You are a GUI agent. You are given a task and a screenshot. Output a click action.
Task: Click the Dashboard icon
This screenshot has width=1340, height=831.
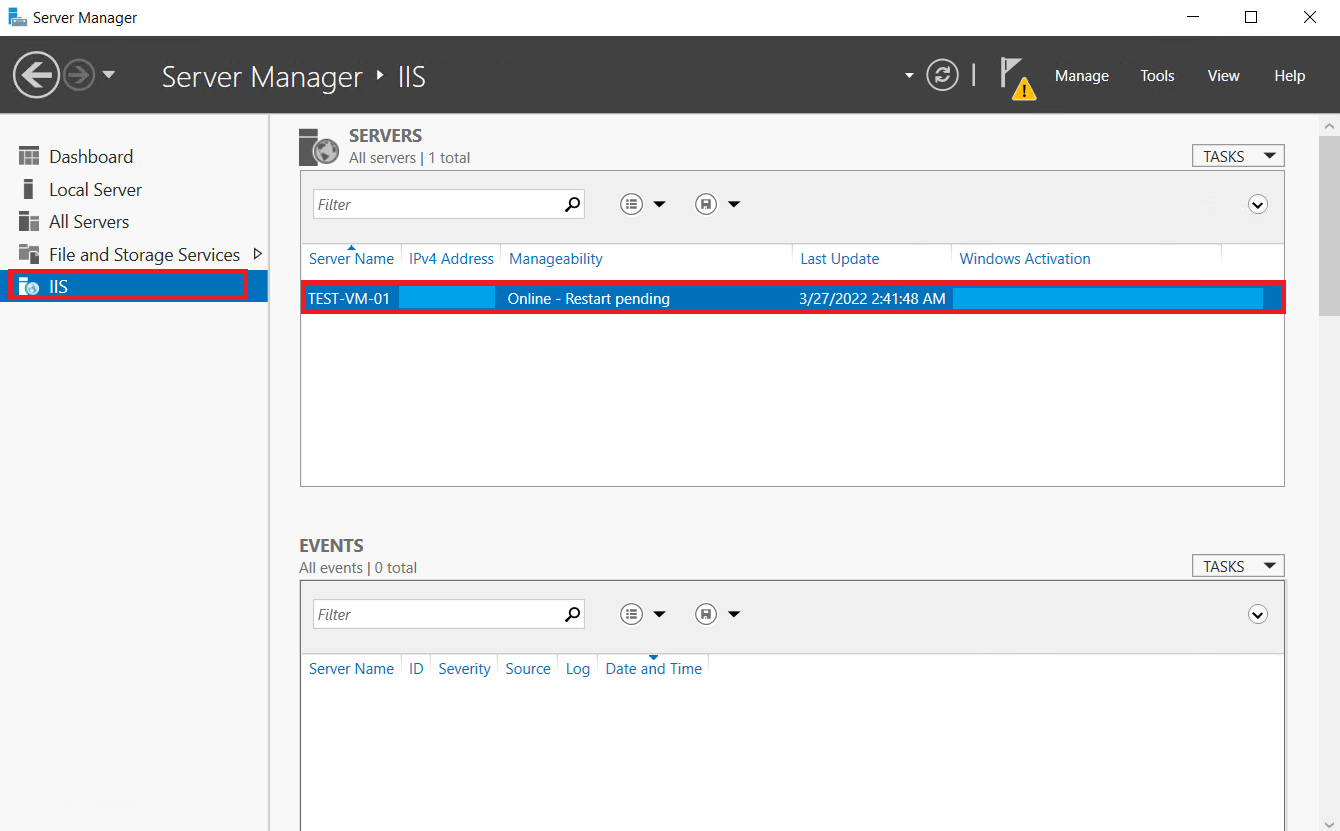click(29, 157)
